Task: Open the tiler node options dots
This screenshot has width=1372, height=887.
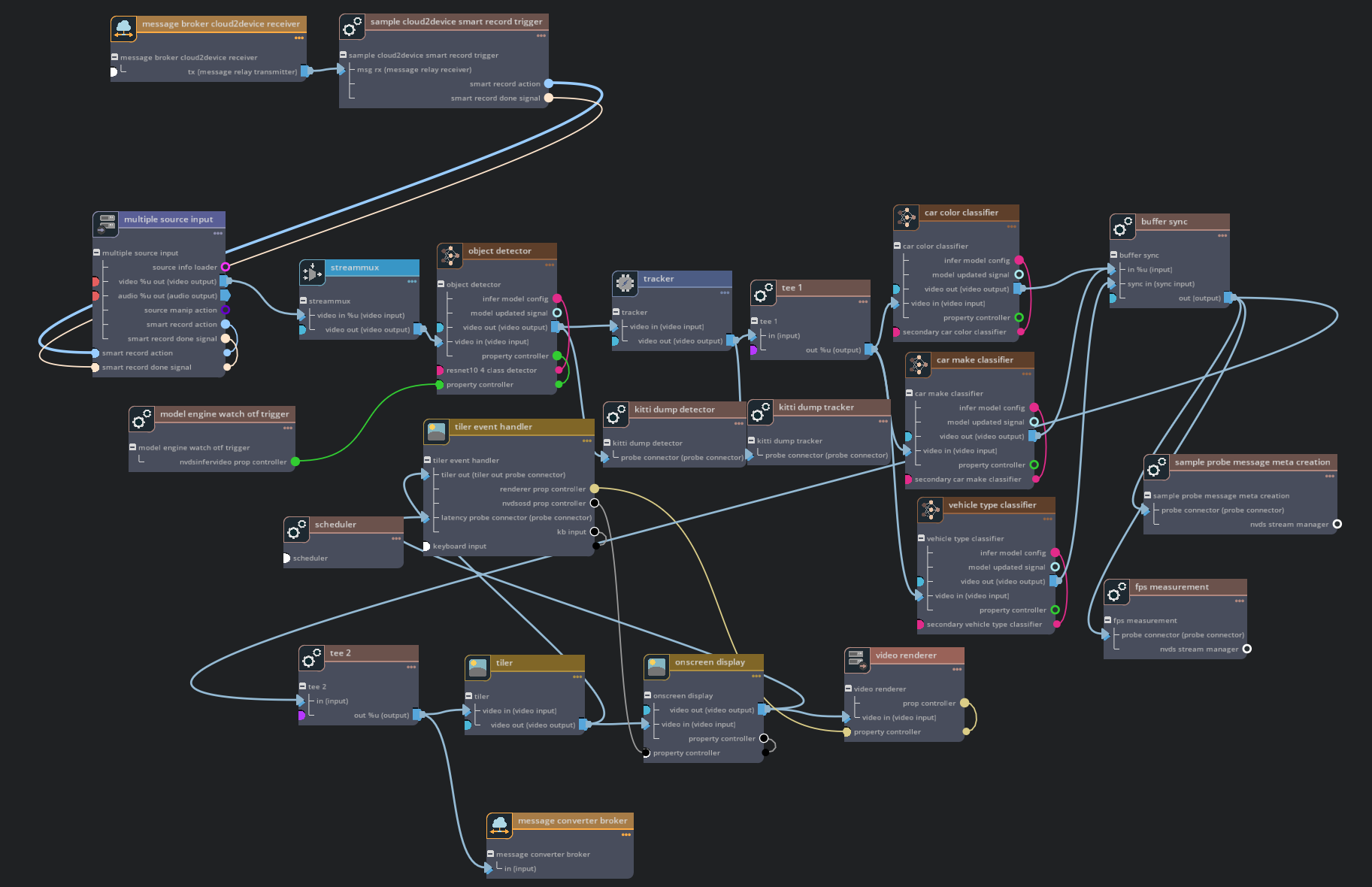Action: [x=577, y=677]
